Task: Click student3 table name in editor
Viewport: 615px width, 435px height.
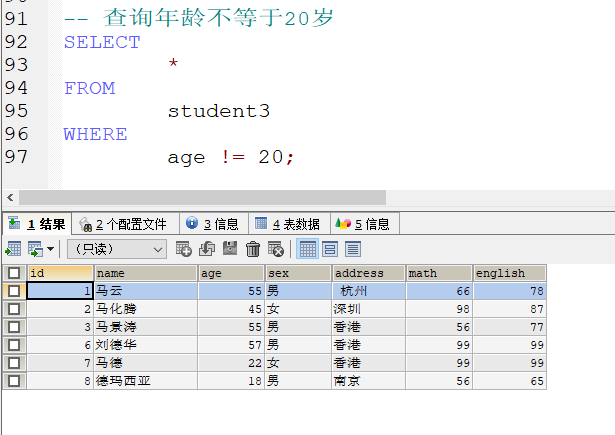Action: (x=219, y=111)
